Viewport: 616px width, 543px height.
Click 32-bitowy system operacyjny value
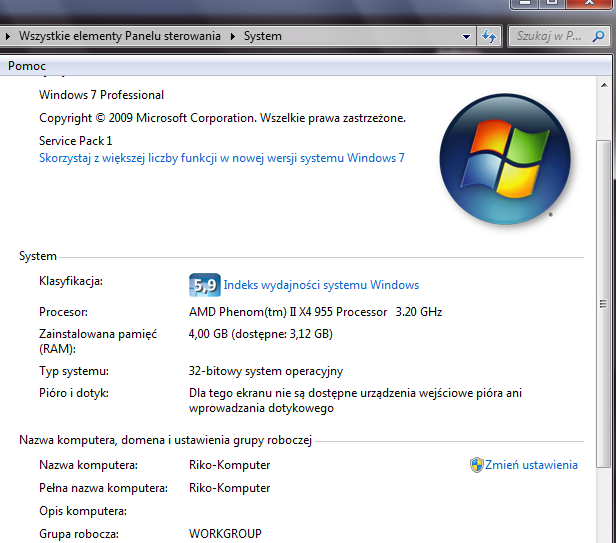(266, 371)
